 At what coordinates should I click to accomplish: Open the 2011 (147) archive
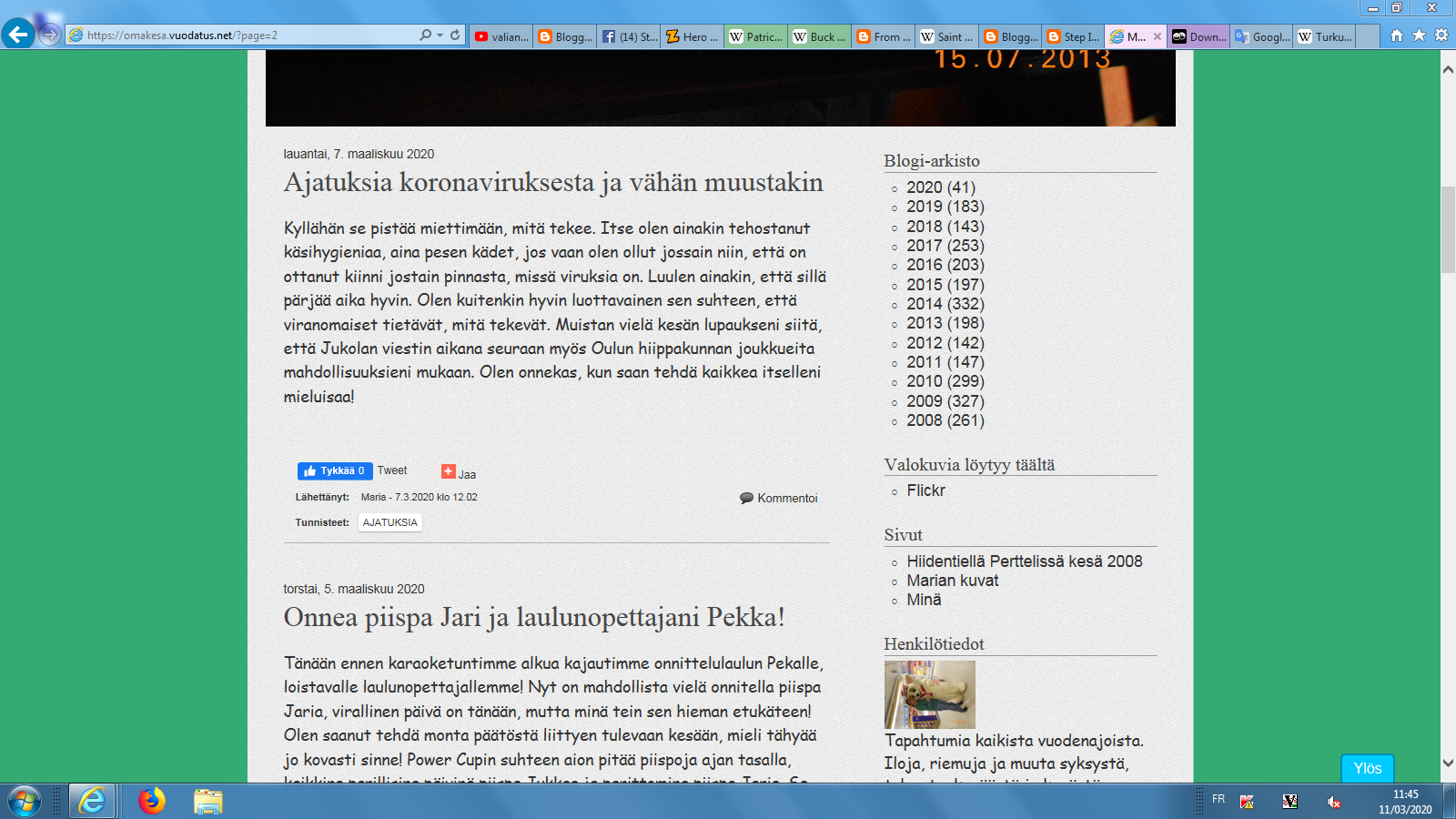point(945,362)
